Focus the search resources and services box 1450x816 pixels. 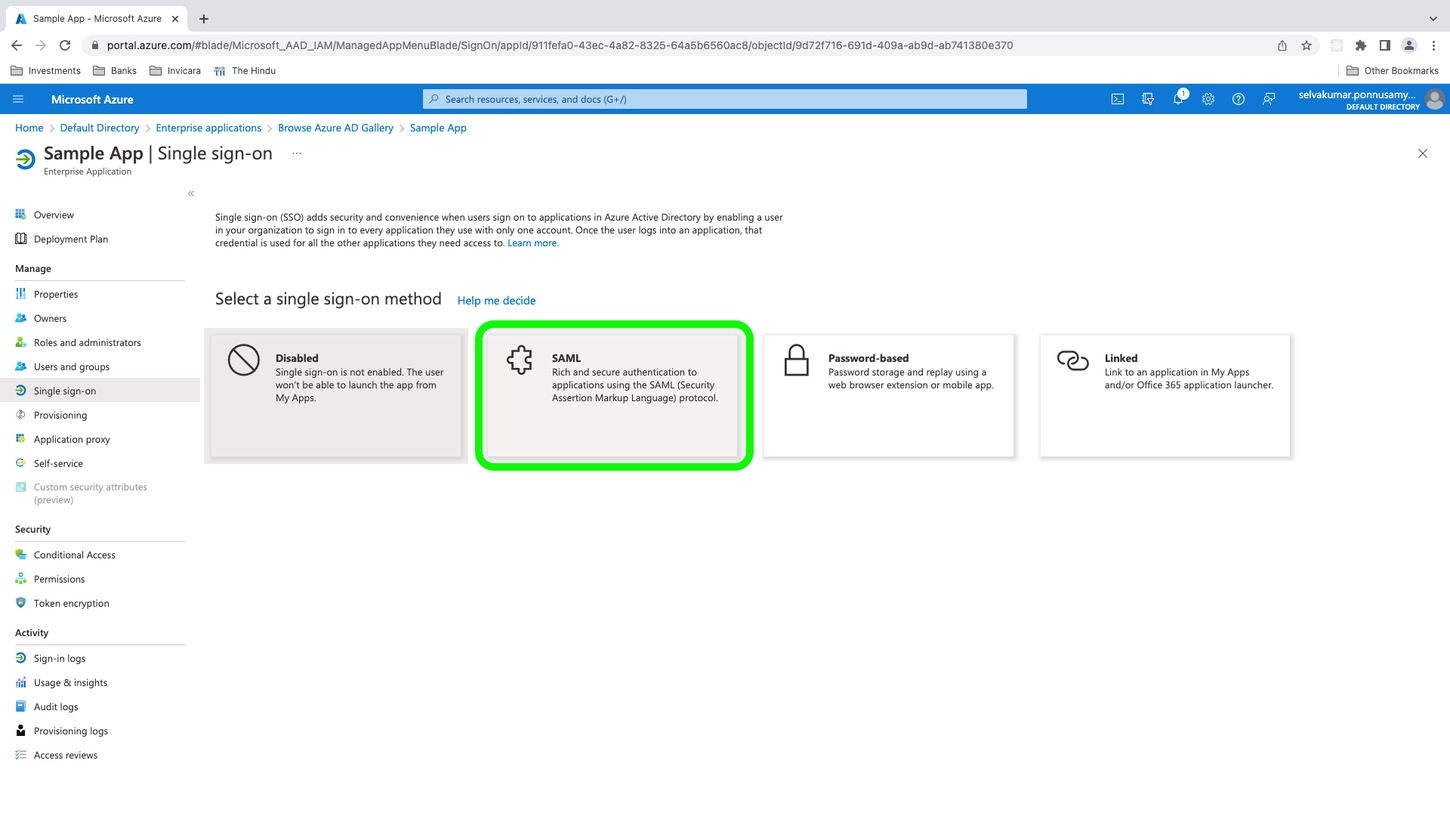[x=725, y=99]
